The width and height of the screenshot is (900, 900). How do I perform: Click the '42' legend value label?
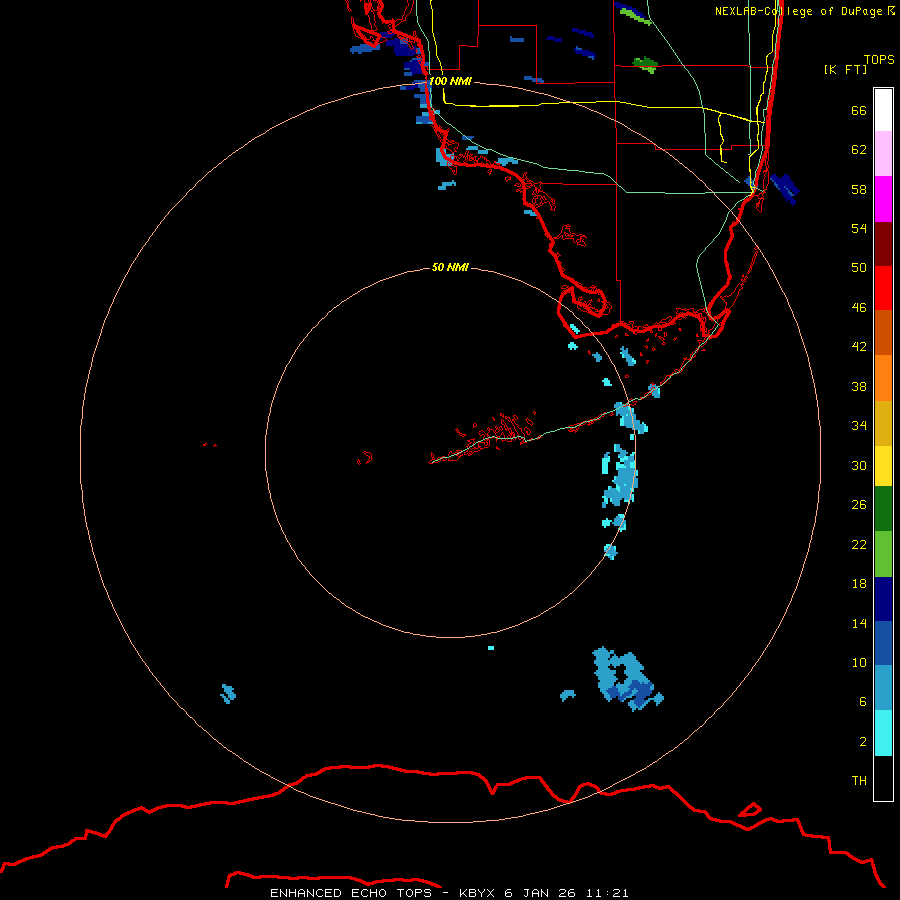(859, 346)
